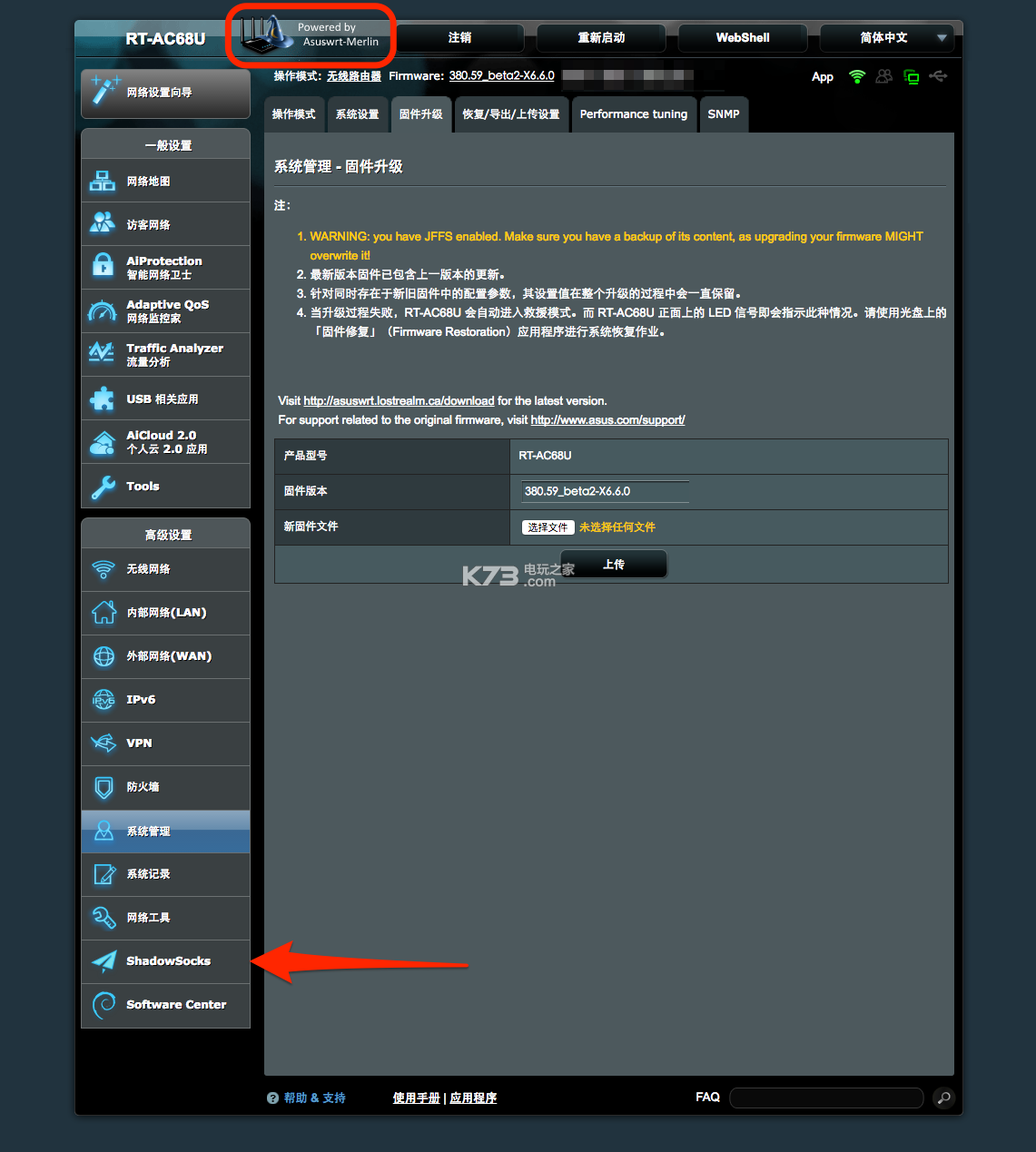Click the 应用程序 utility link
This screenshot has height=1152, width=1036.
(x=473, y=1098)
